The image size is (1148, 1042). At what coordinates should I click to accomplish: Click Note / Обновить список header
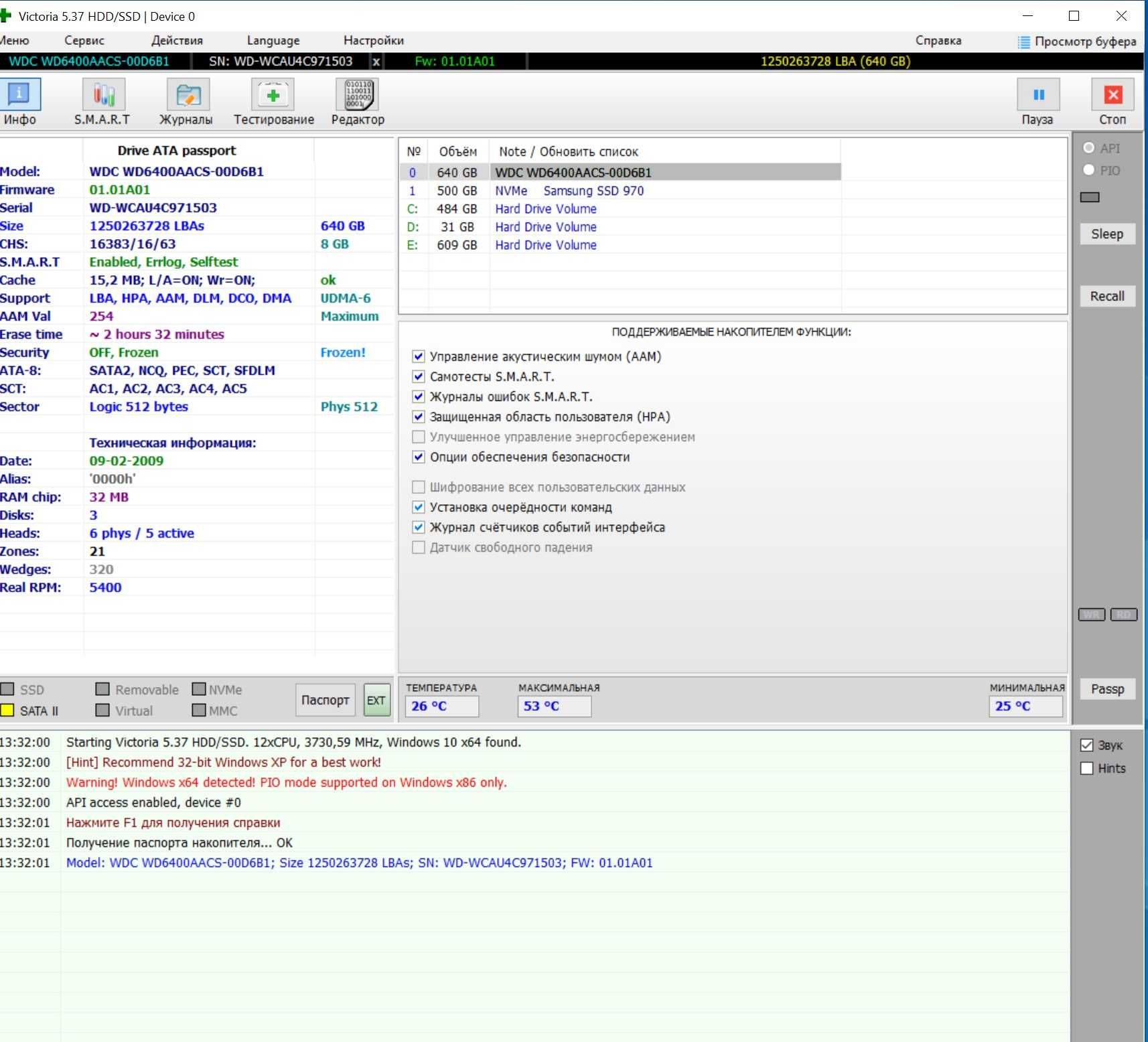[x=569, y=151]
